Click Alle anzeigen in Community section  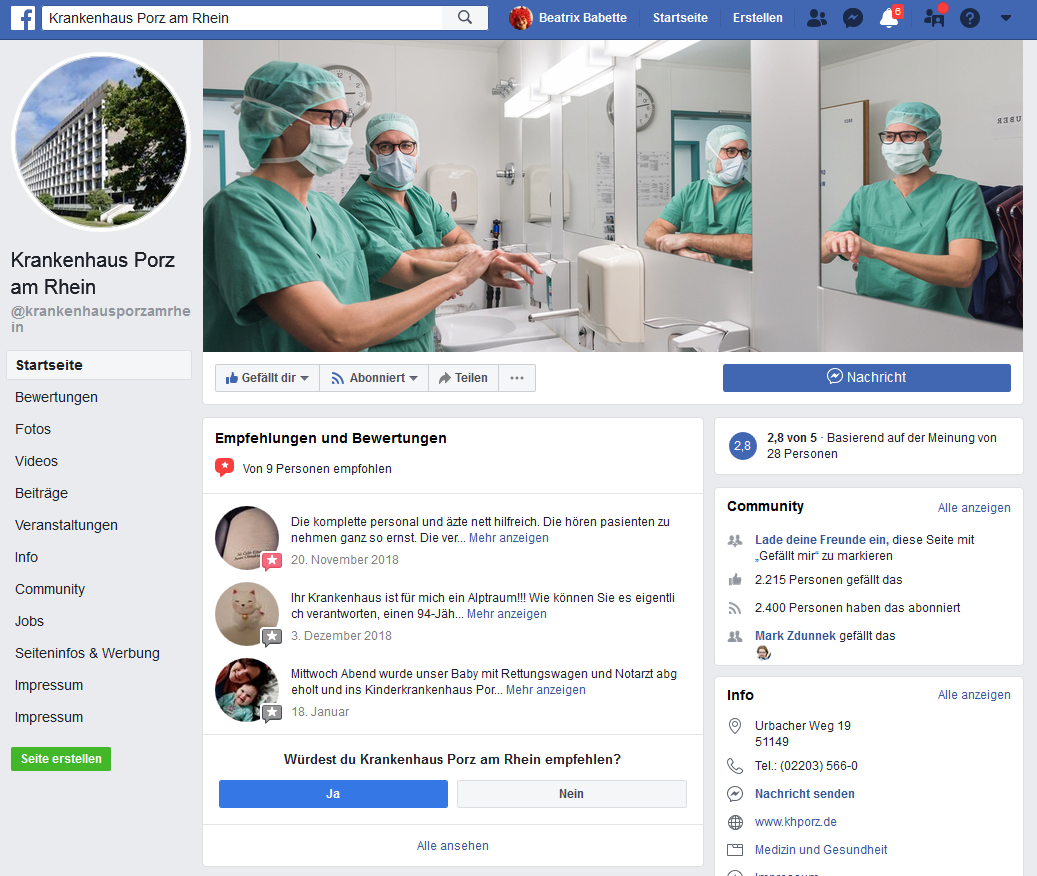974,508
